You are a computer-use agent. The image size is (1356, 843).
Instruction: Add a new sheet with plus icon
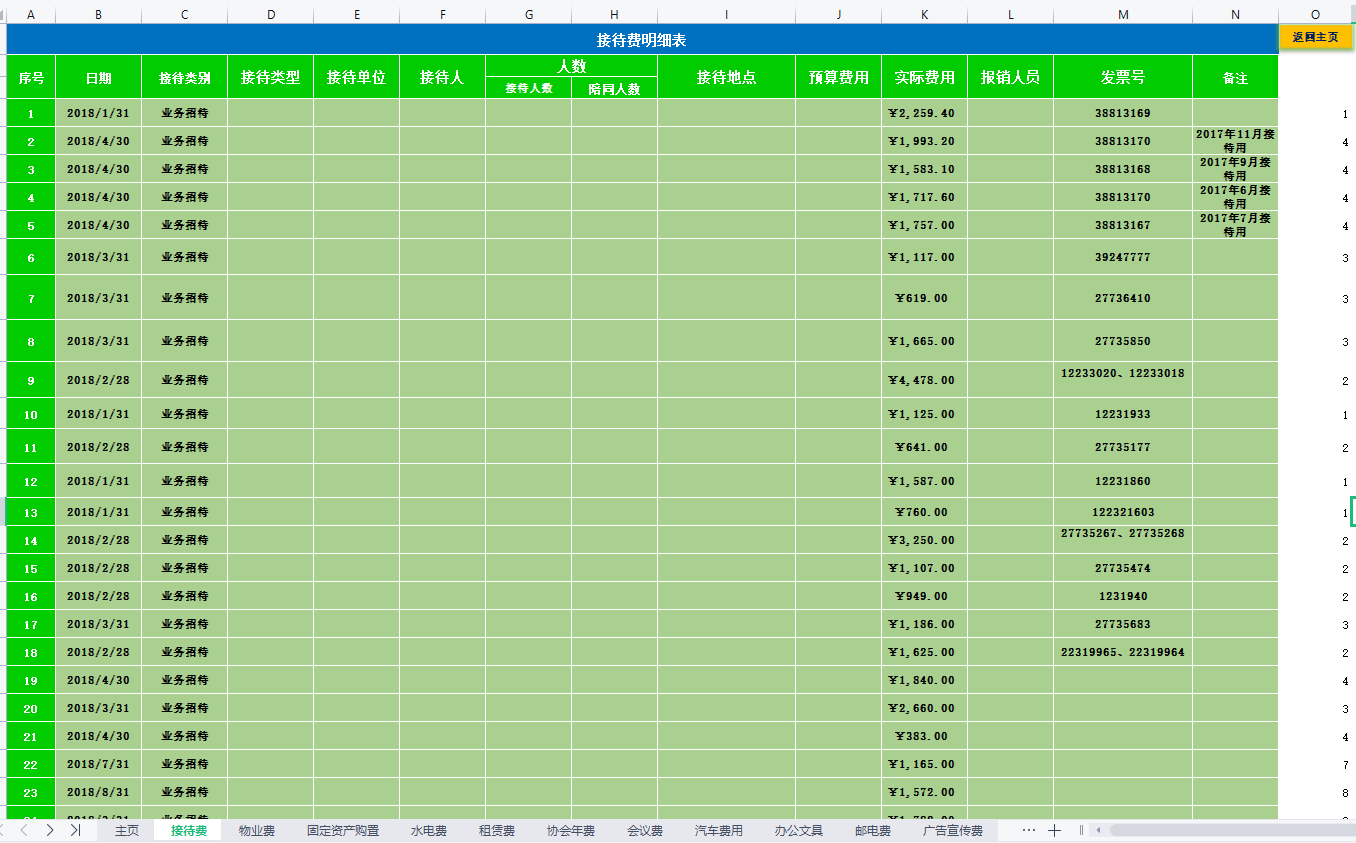click(x=1054, y=831)
